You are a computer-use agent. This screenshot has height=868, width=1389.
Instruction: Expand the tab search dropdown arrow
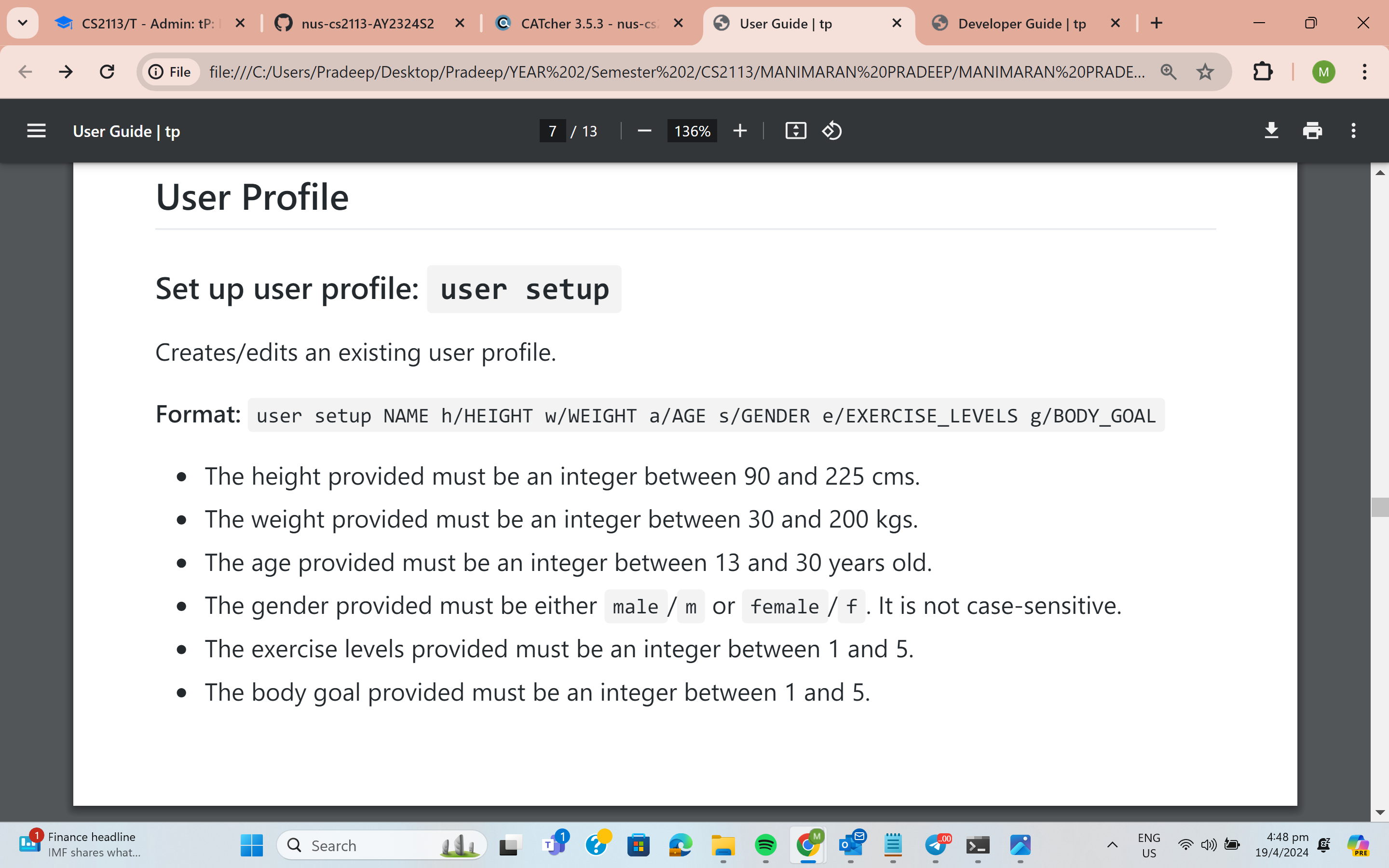[x=22, y=23]
